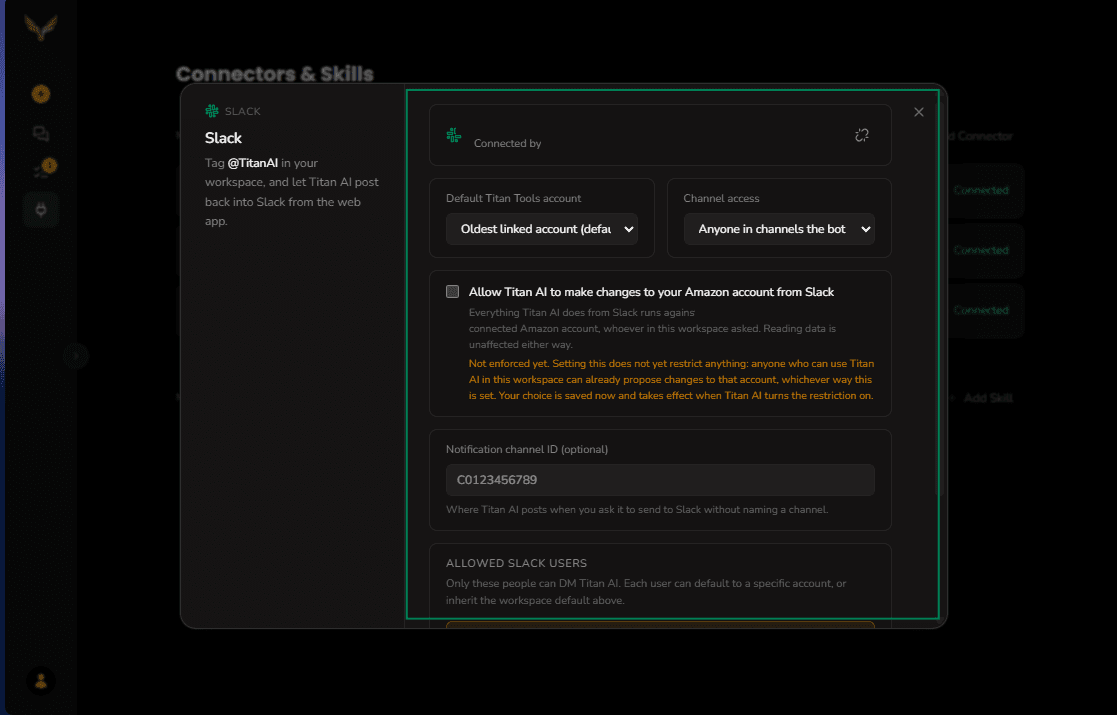
Task: Click the orange Not enforced yet warning text
Action: 671,380
